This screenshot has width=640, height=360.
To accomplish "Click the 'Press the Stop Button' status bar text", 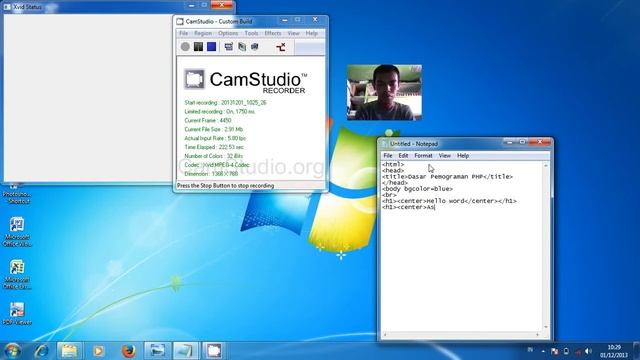I will (225, 186).
